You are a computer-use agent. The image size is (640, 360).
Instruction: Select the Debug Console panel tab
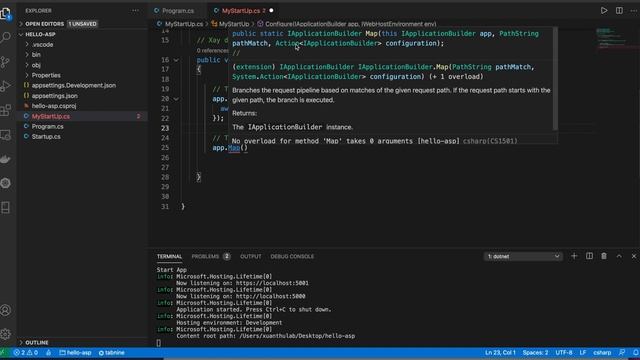click(x=292, y=256)
